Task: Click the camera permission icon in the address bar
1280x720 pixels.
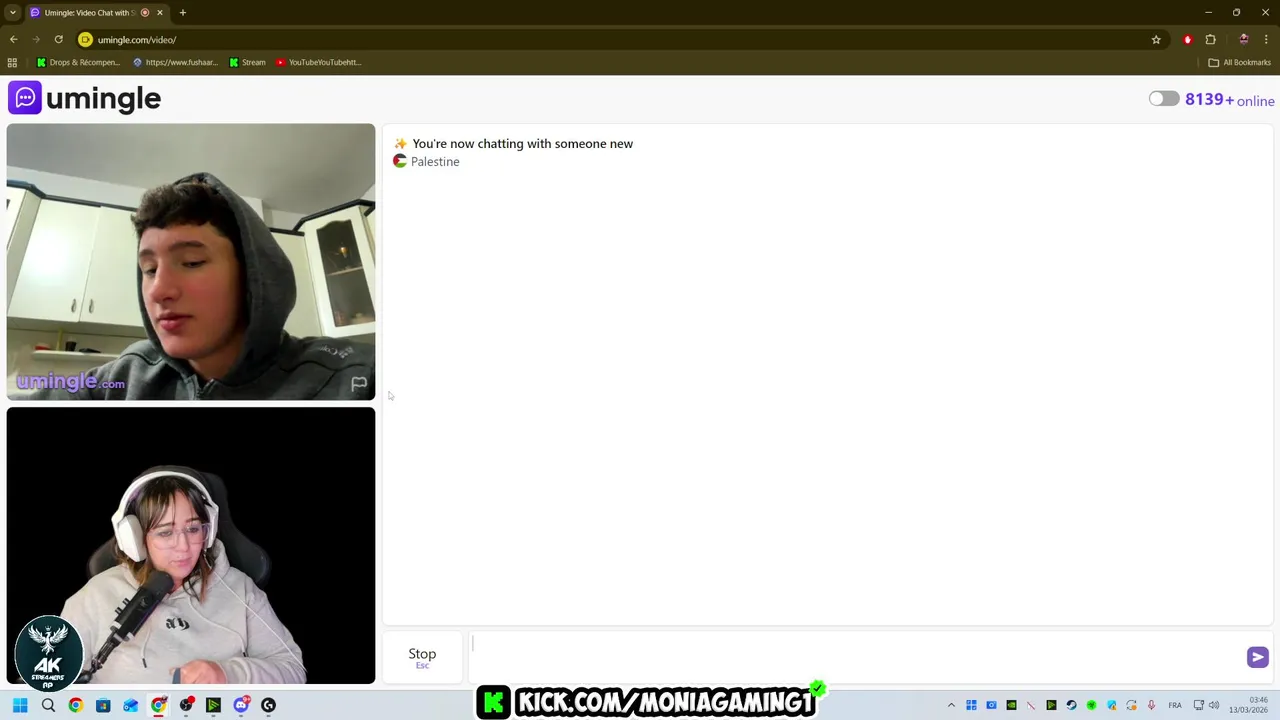Action: 85,40
